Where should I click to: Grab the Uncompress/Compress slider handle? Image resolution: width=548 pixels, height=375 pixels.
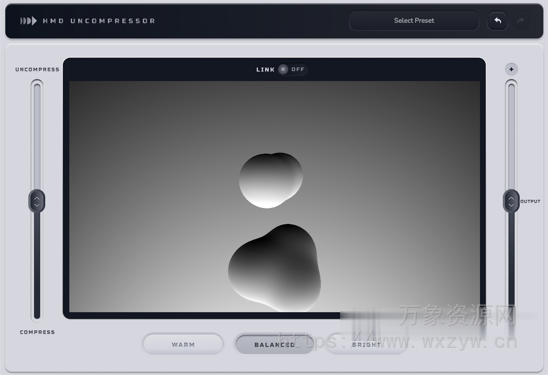pos(37,201)
